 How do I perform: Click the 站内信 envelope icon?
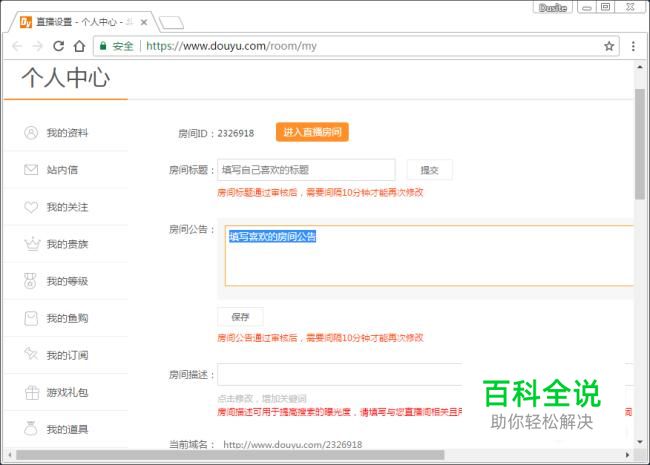point(31,170)
